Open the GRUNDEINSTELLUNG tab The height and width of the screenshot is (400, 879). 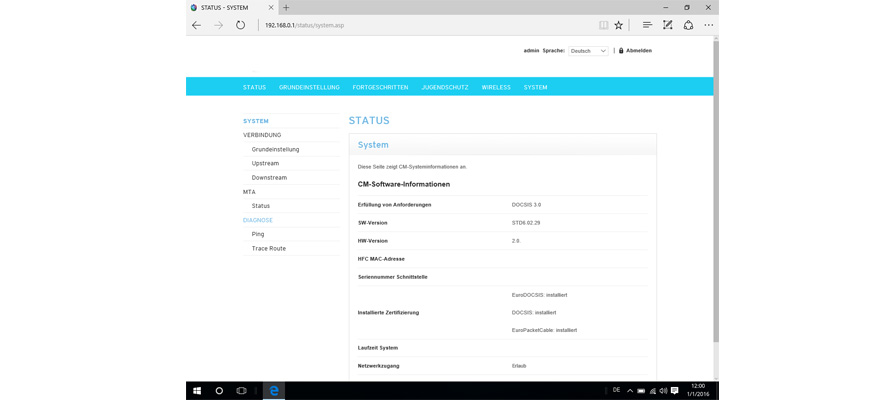pos(309,88)
